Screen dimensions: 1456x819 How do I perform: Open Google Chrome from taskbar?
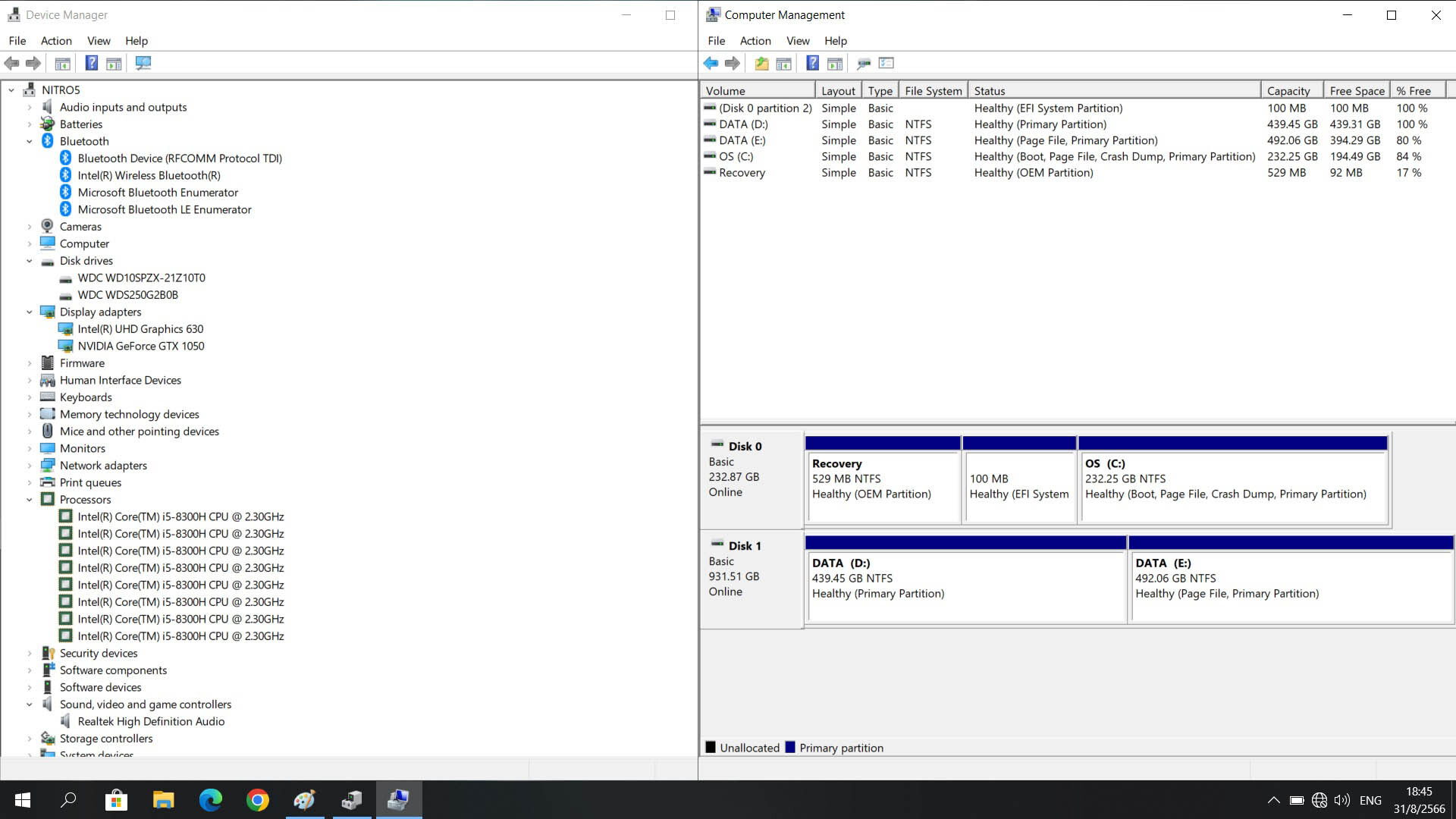point(257,800)
